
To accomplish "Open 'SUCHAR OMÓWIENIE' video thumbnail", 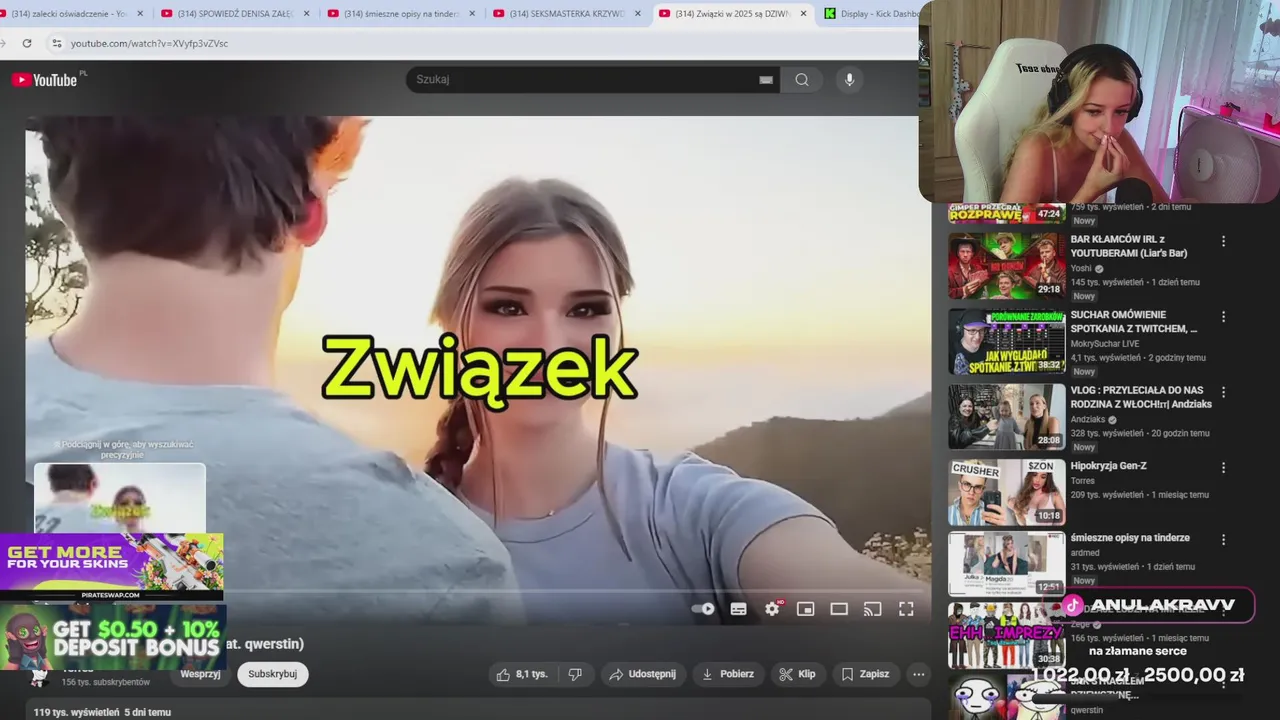I will [x=1007, y=341].
